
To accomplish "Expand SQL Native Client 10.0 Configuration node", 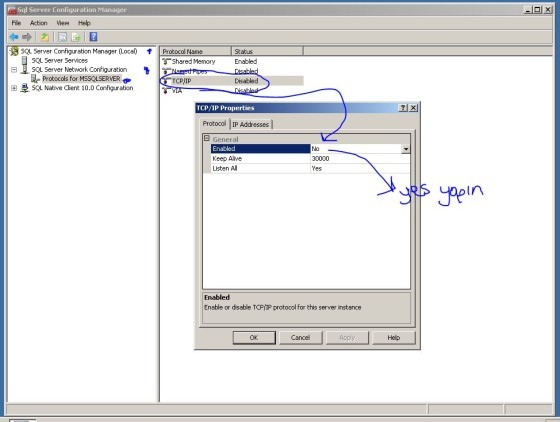I will click(14, 88).
